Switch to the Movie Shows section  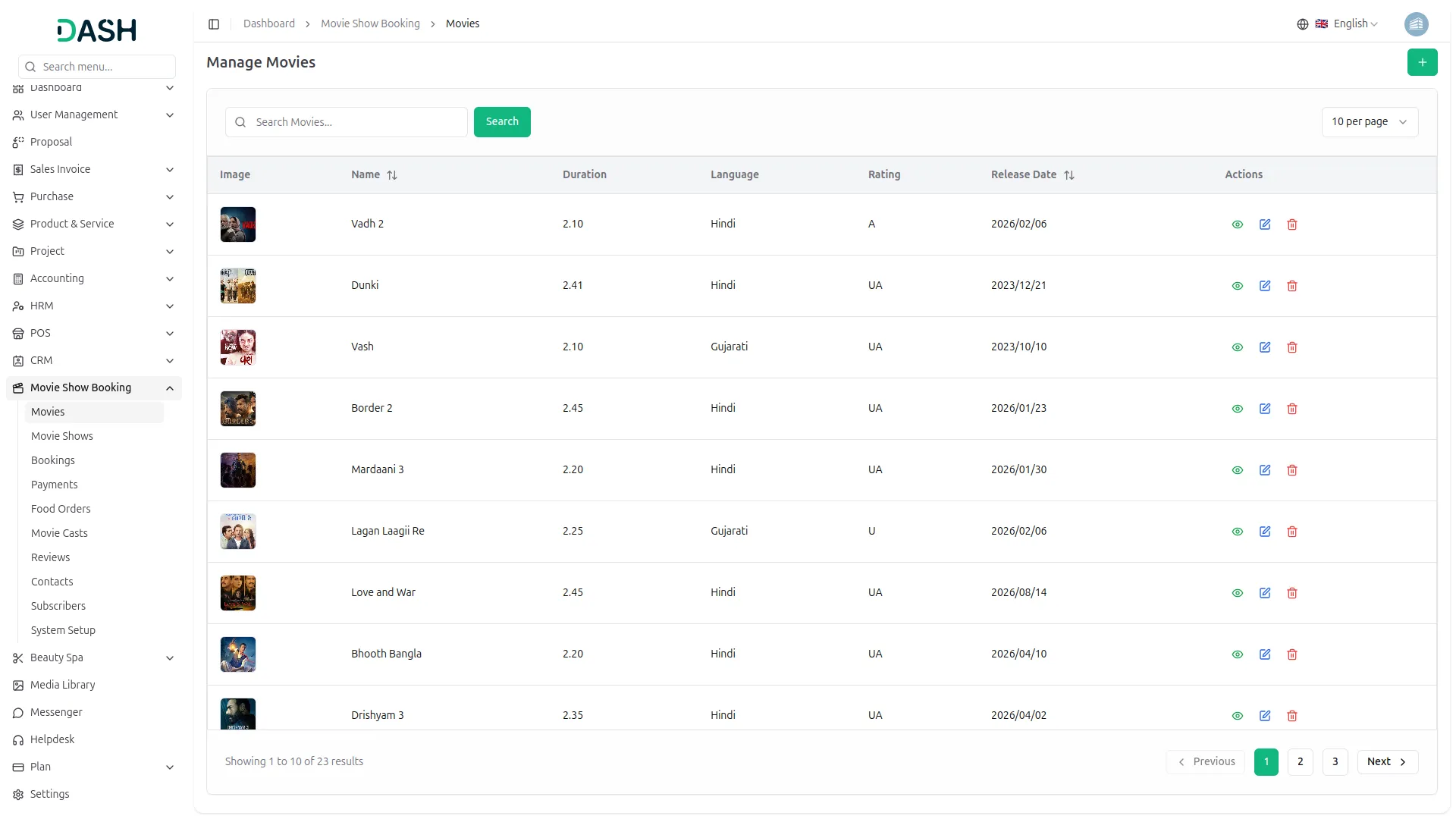coord(61,436)
